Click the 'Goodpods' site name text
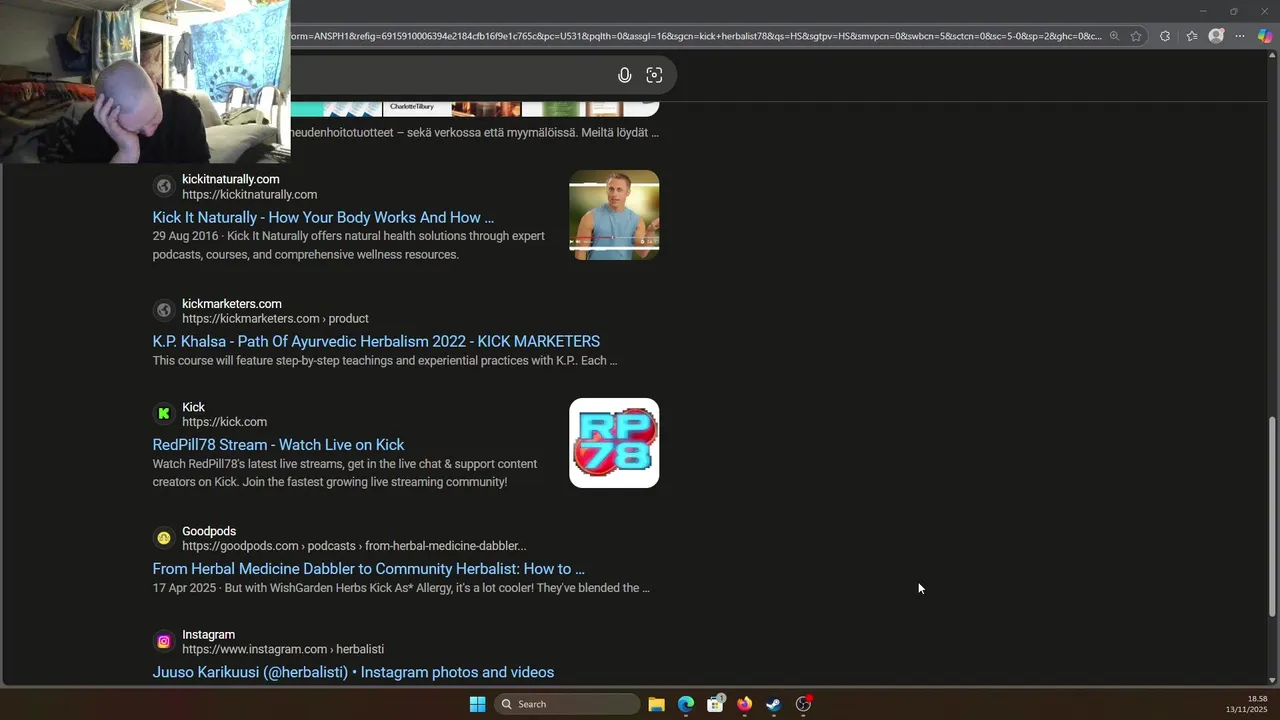This screenshot has height=720, width=1280. click(209, 531)
